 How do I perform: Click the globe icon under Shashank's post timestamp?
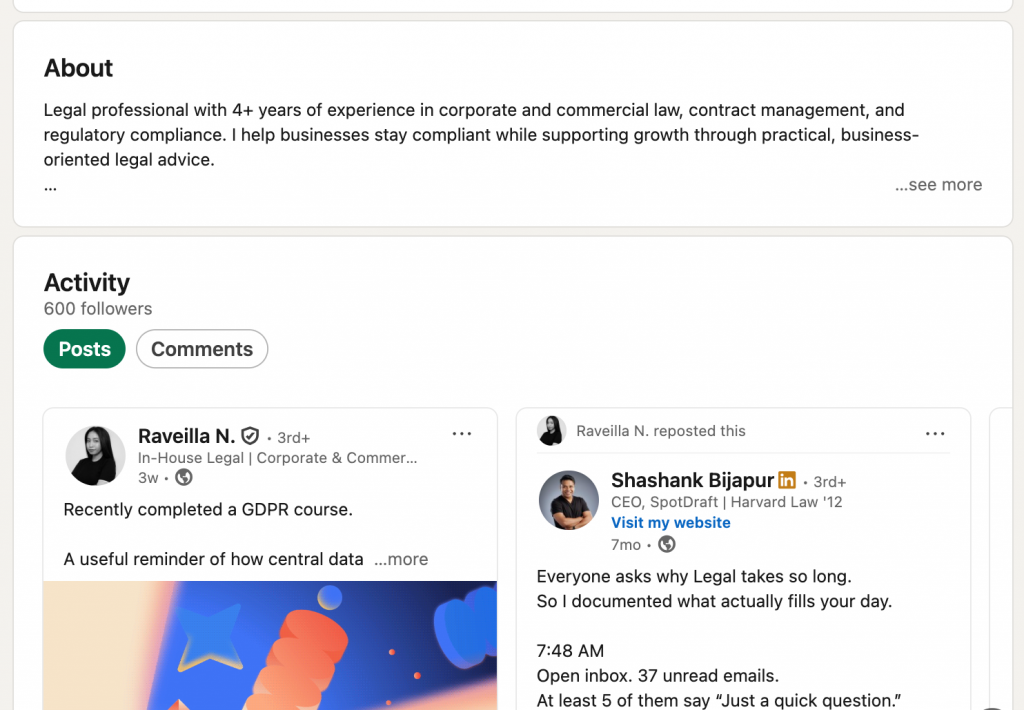click(x=666, y=545)
